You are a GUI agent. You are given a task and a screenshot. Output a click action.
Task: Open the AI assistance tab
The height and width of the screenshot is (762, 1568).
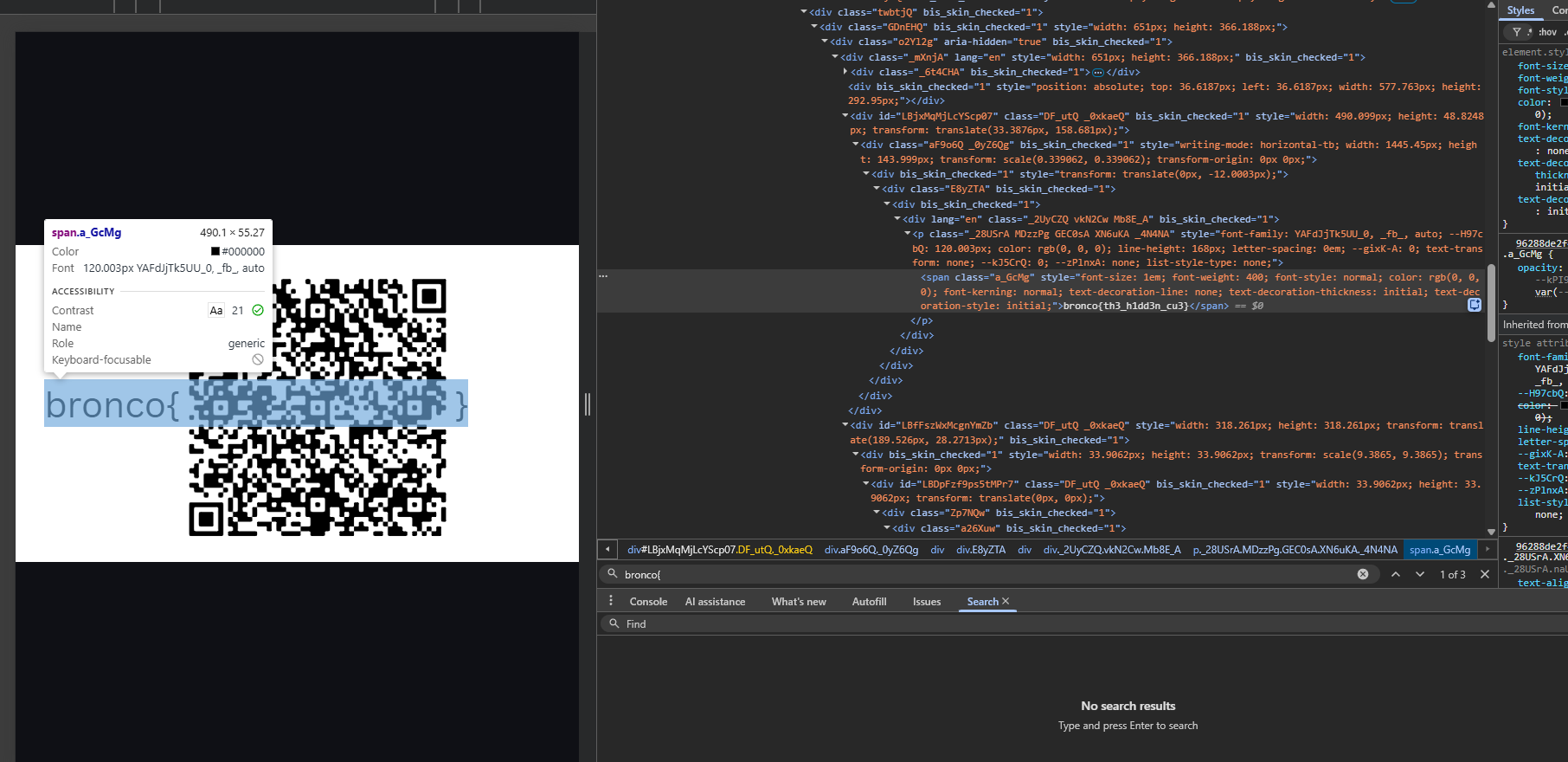click(715, 601)
